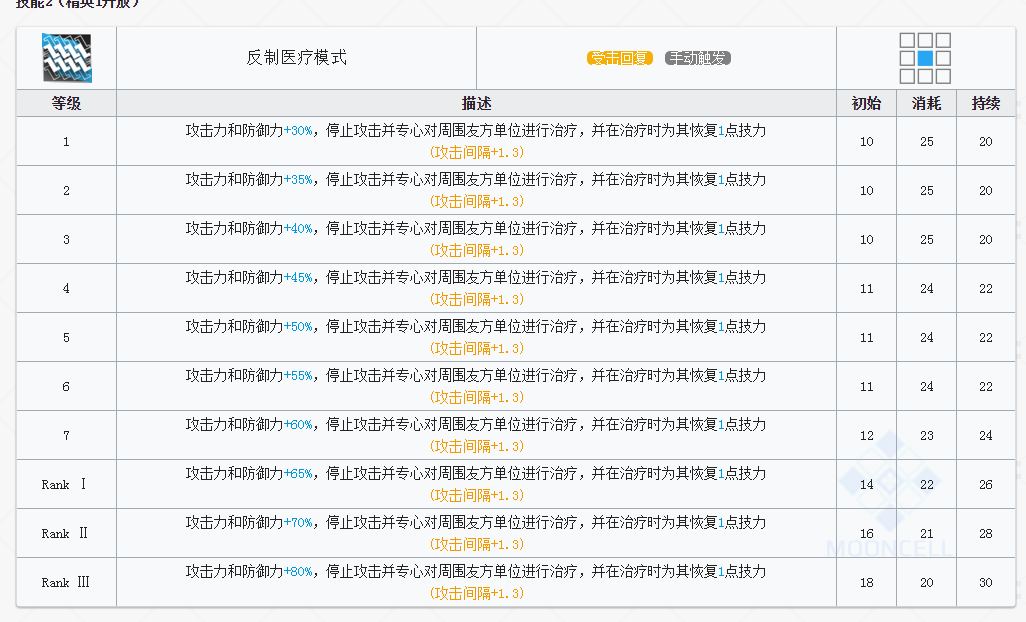Select the Rank Ⅰ level cell
The width and height of the screenshot is (1026, 622).
click(66, 484)
